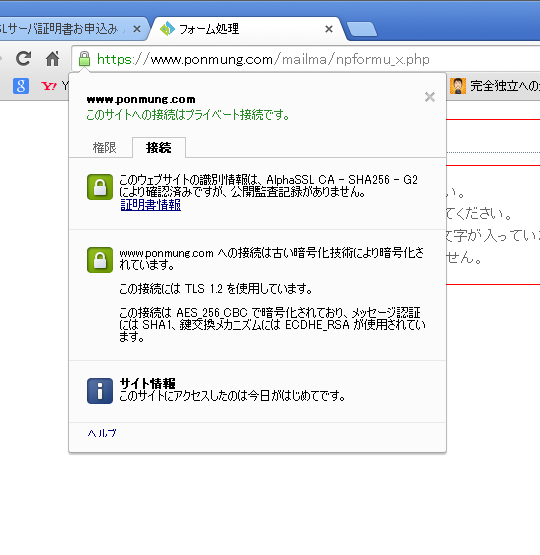Open the Google bookmark icon
Image resolution: width=540 pixels, height=555 pixels.
(21, 86)
